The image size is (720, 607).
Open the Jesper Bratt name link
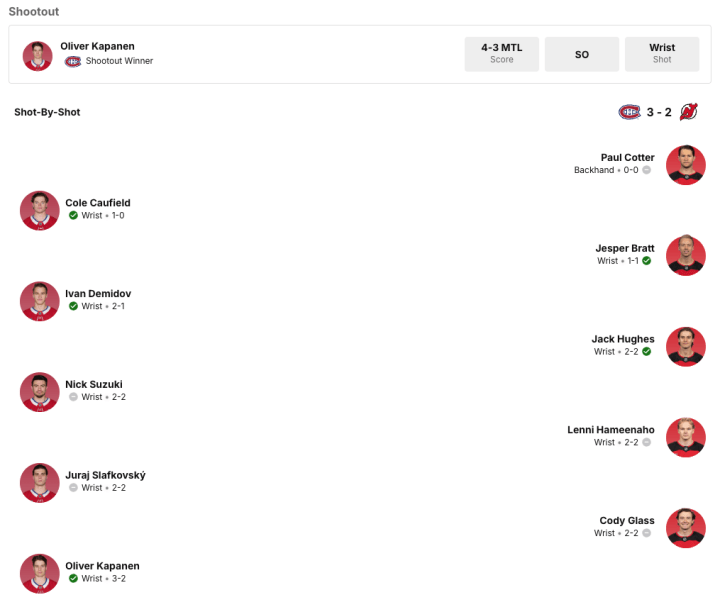[625, 248]
